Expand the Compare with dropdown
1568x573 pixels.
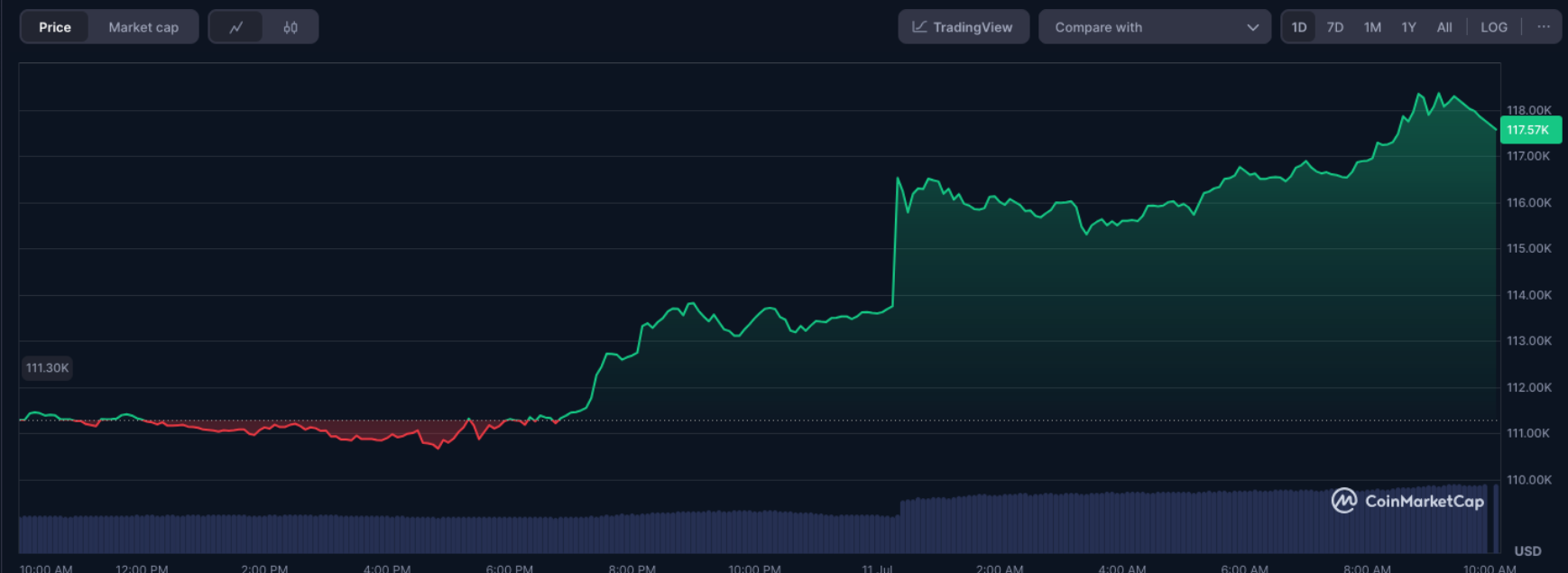click(1155, 27)
